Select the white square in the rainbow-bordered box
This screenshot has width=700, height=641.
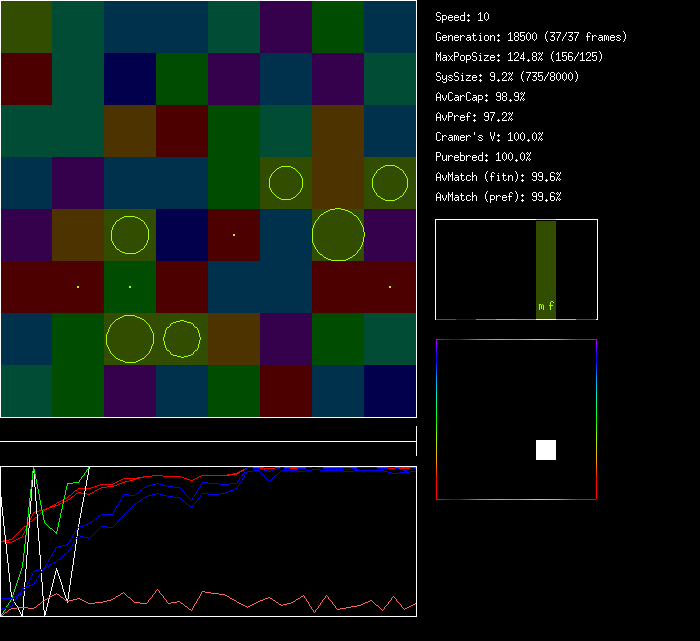pyautogui.click(x=546, y=450)
